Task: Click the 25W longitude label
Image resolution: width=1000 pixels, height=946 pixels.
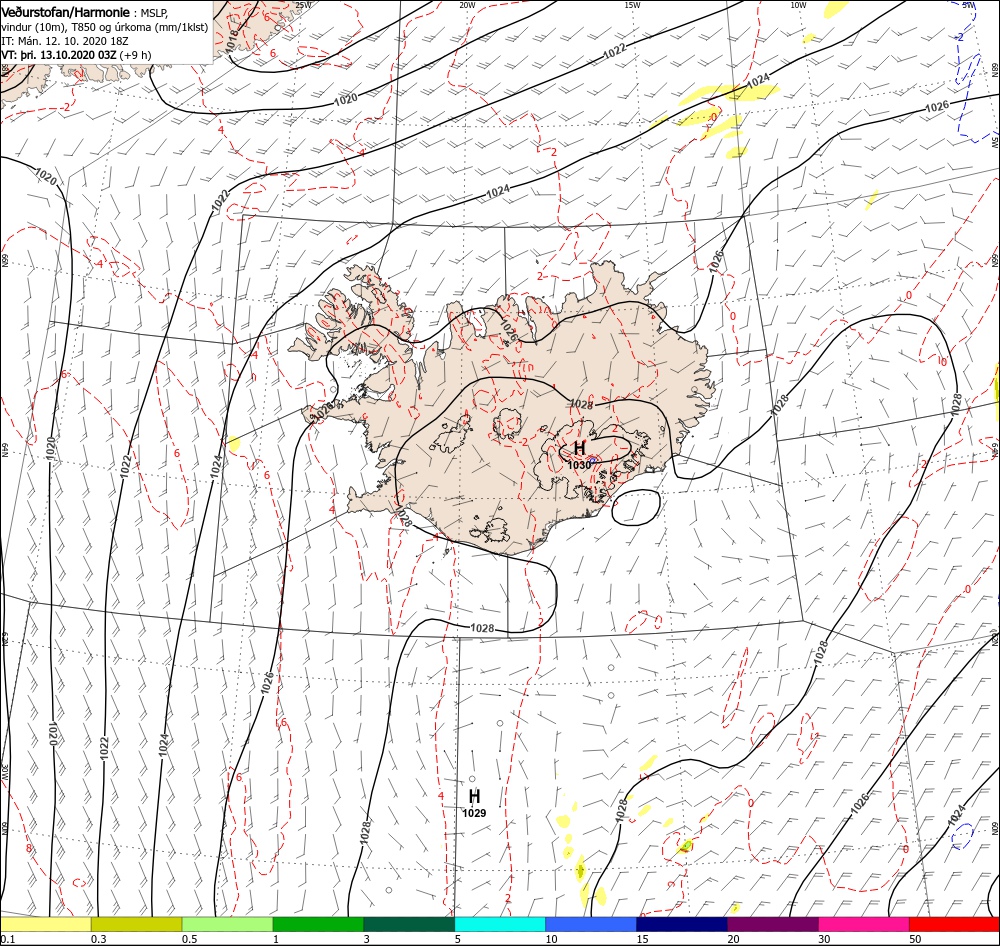Action: click(x=304, y=5)
